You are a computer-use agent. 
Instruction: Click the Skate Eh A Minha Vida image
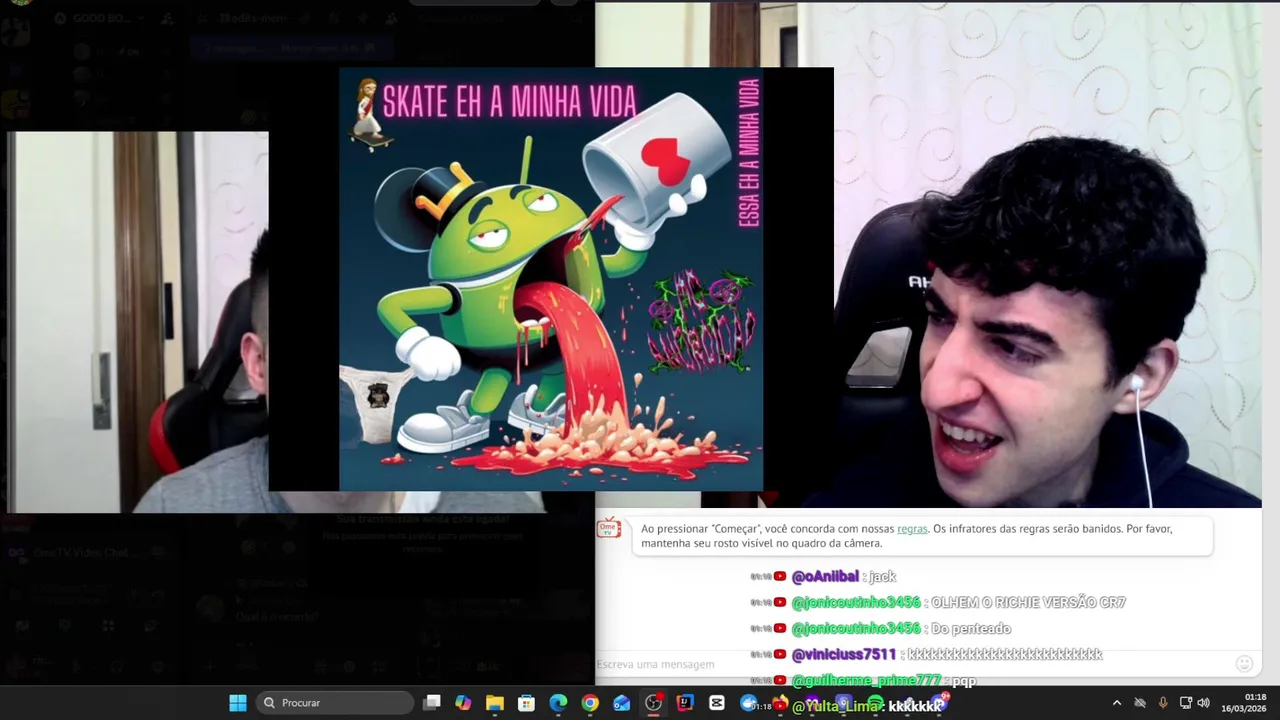pos(551,280)
